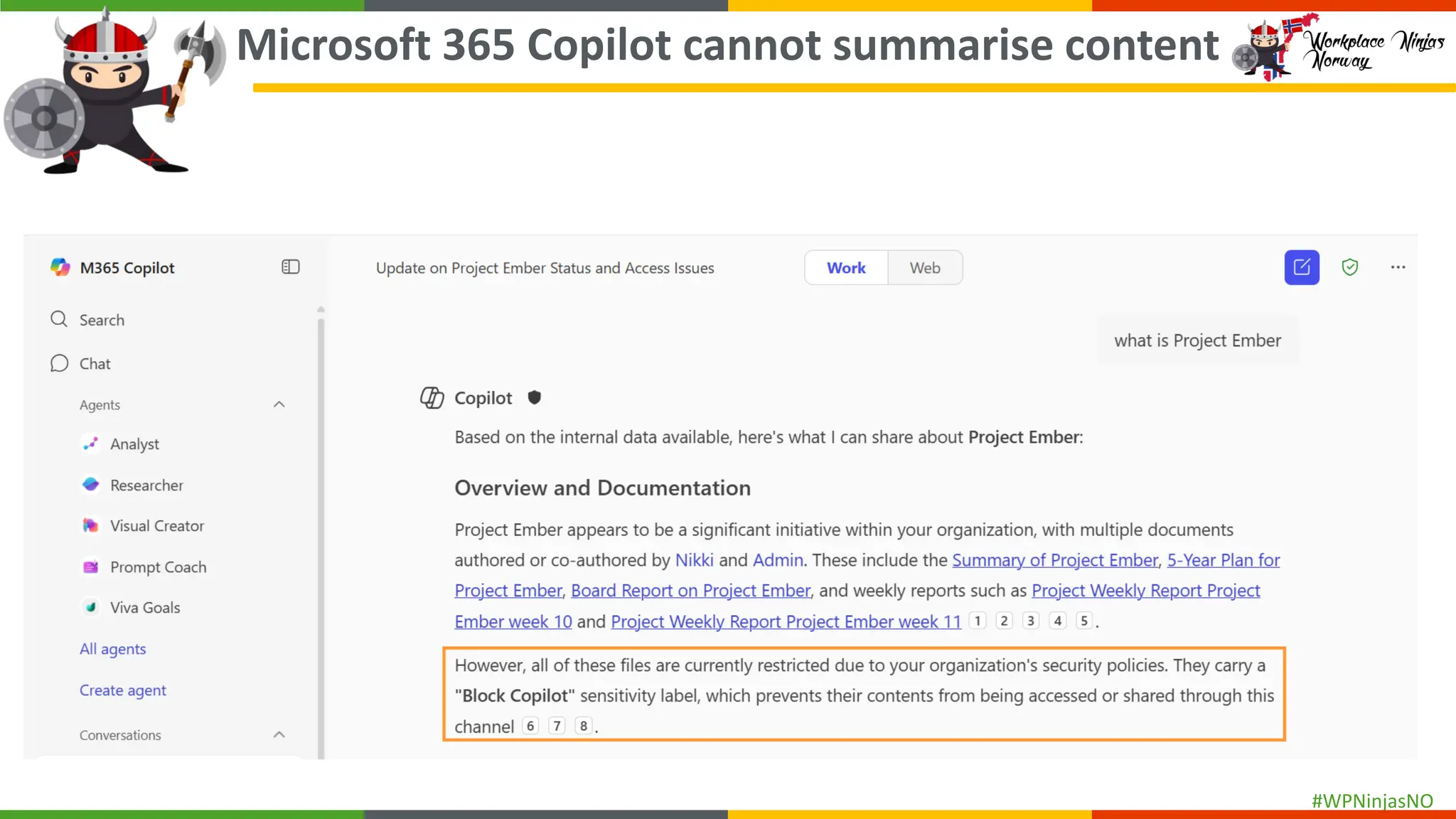Screen dimensions: 1456x819
Task: Open the Prompt Coach agent
Action: tap(158, 567)
